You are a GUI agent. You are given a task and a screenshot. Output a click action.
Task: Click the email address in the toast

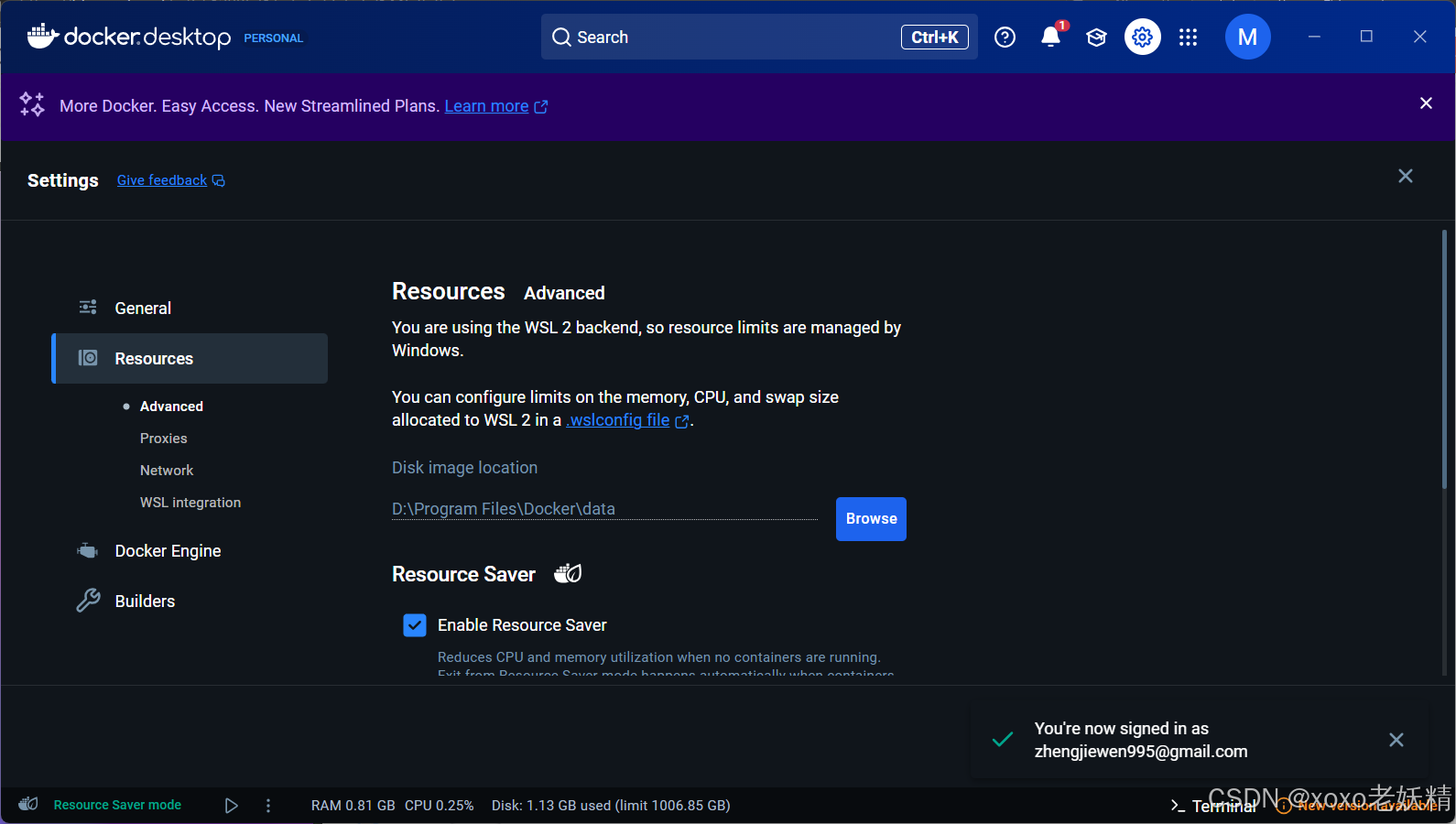[x=1141, y=752]
